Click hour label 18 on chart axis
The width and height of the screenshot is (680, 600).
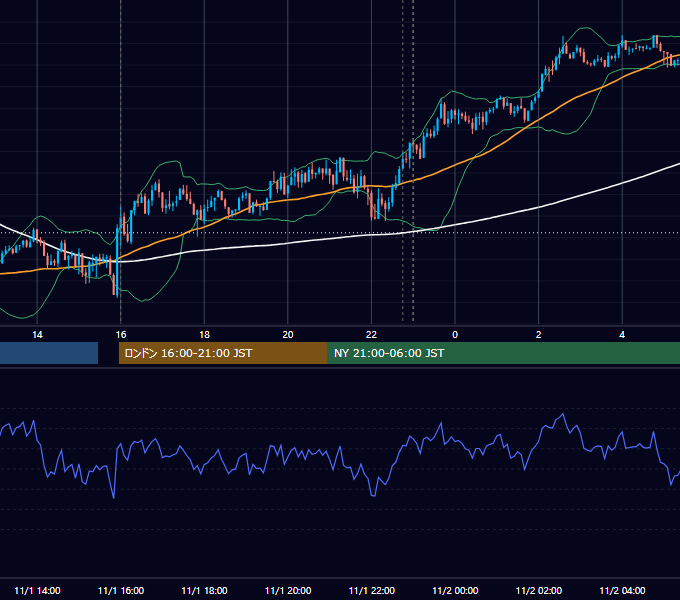coord(204,335)
